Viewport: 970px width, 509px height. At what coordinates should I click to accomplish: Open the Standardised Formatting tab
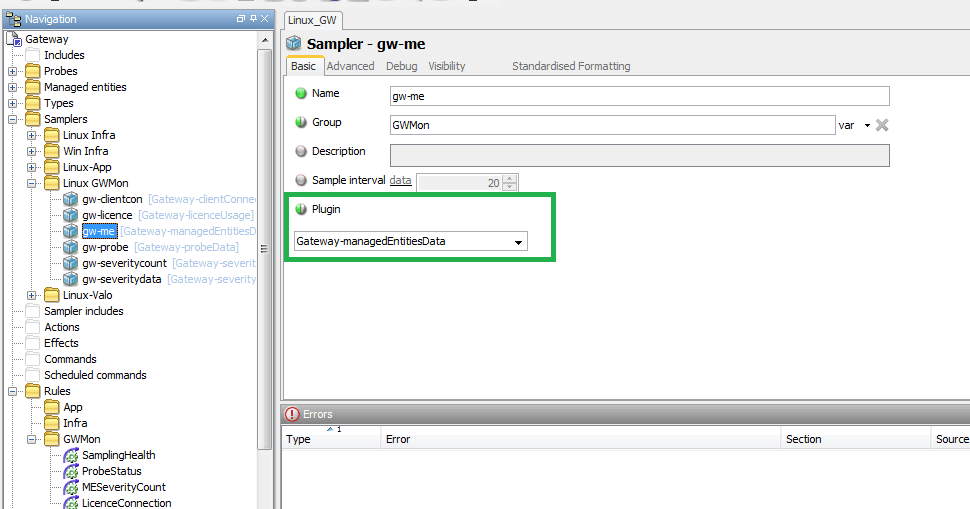pyautogui.click(x=571, y=66)
